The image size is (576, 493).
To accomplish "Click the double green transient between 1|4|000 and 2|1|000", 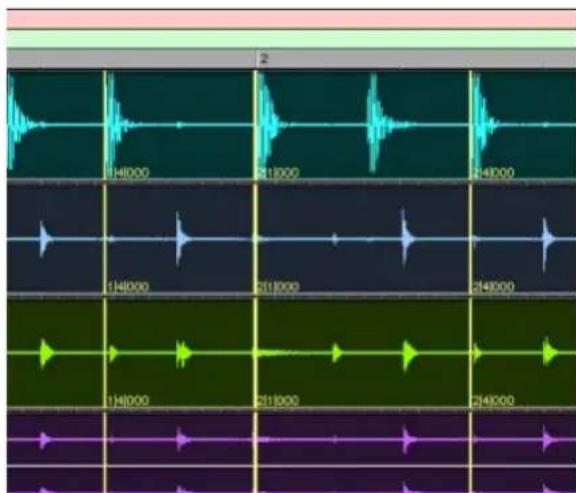I will pyautogui.click(x=183, y=353).
